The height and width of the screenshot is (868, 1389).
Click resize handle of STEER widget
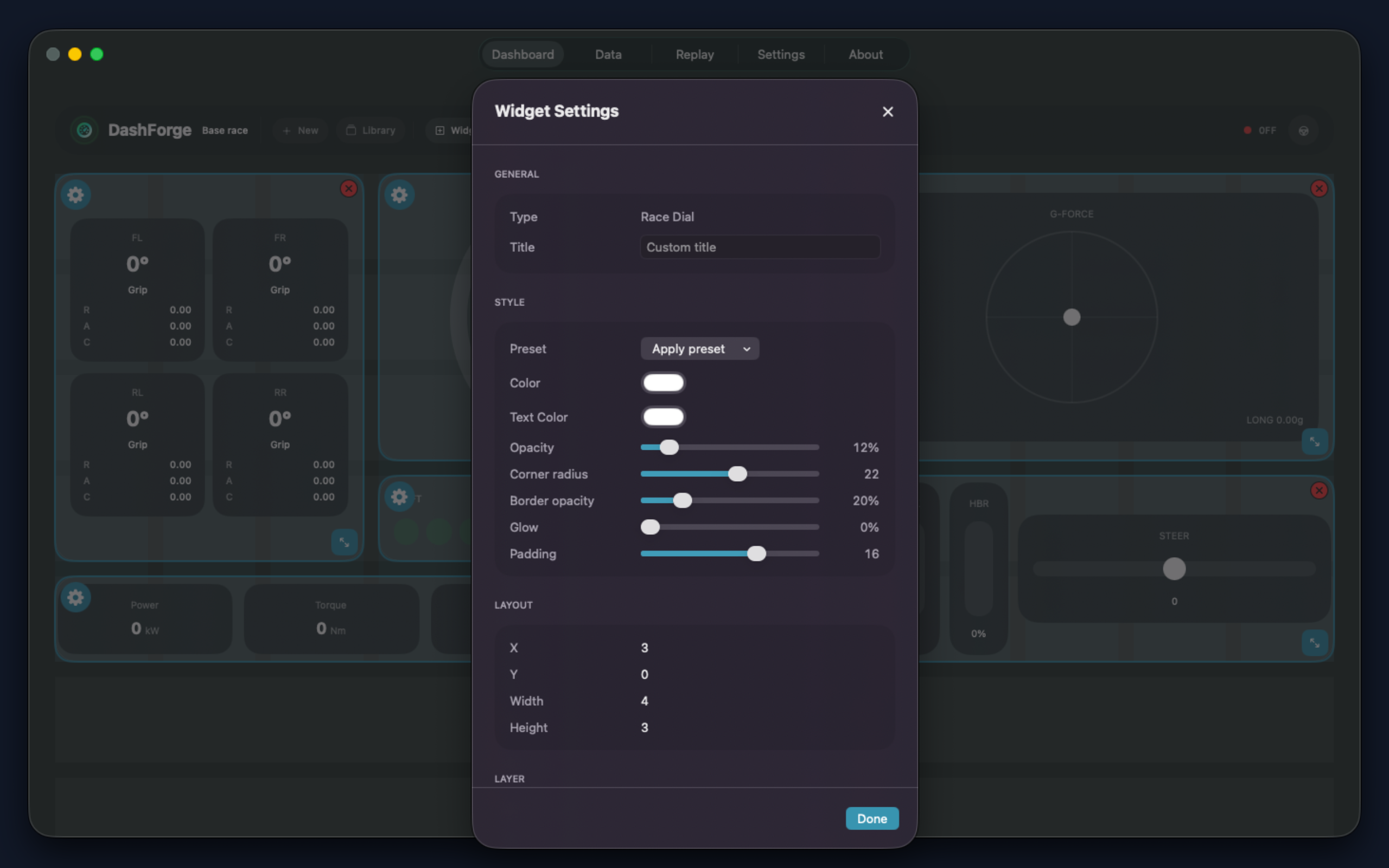[x=1314, y=642]
